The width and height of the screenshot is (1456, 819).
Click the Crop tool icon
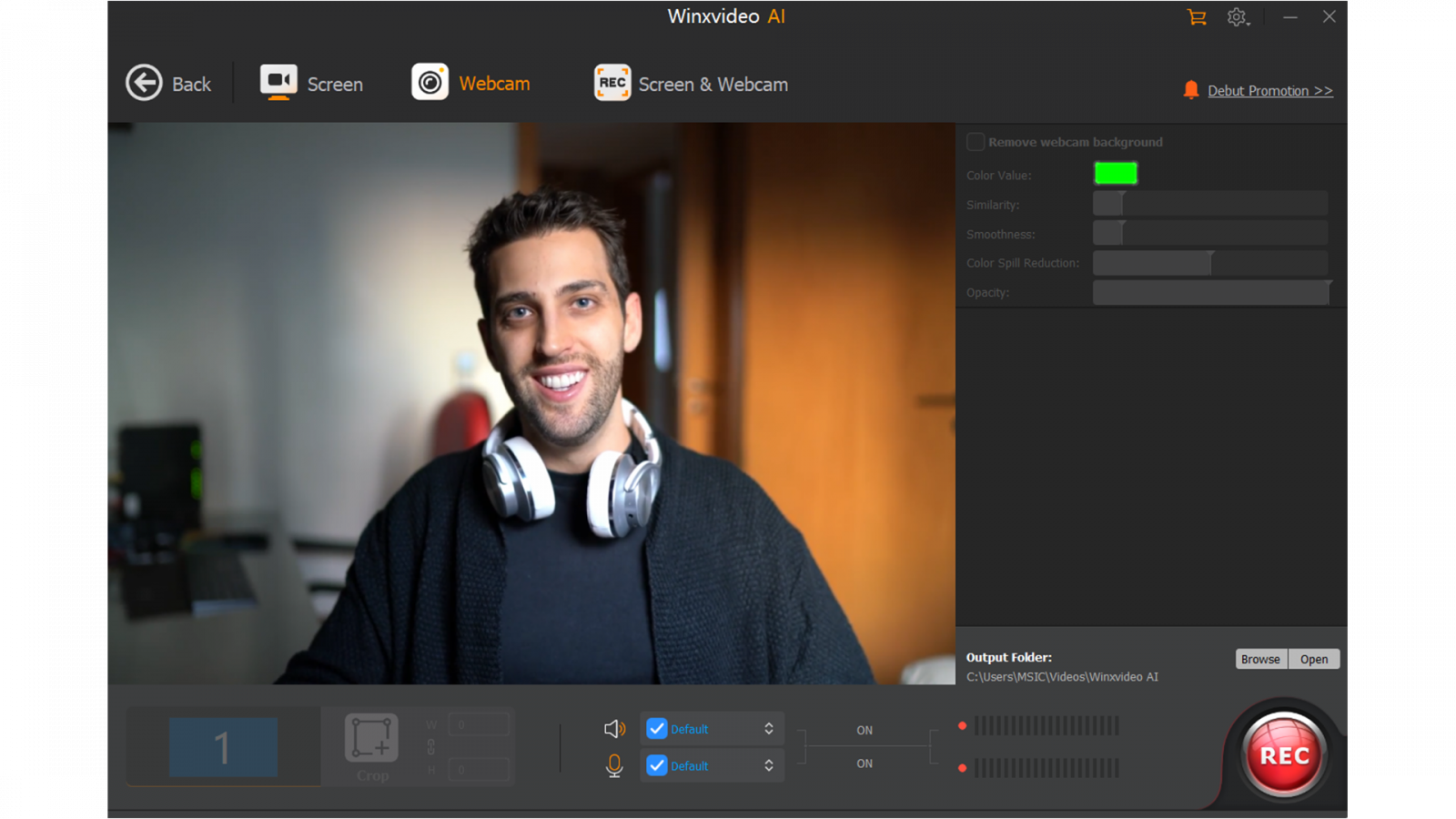(x=371, y=738)
